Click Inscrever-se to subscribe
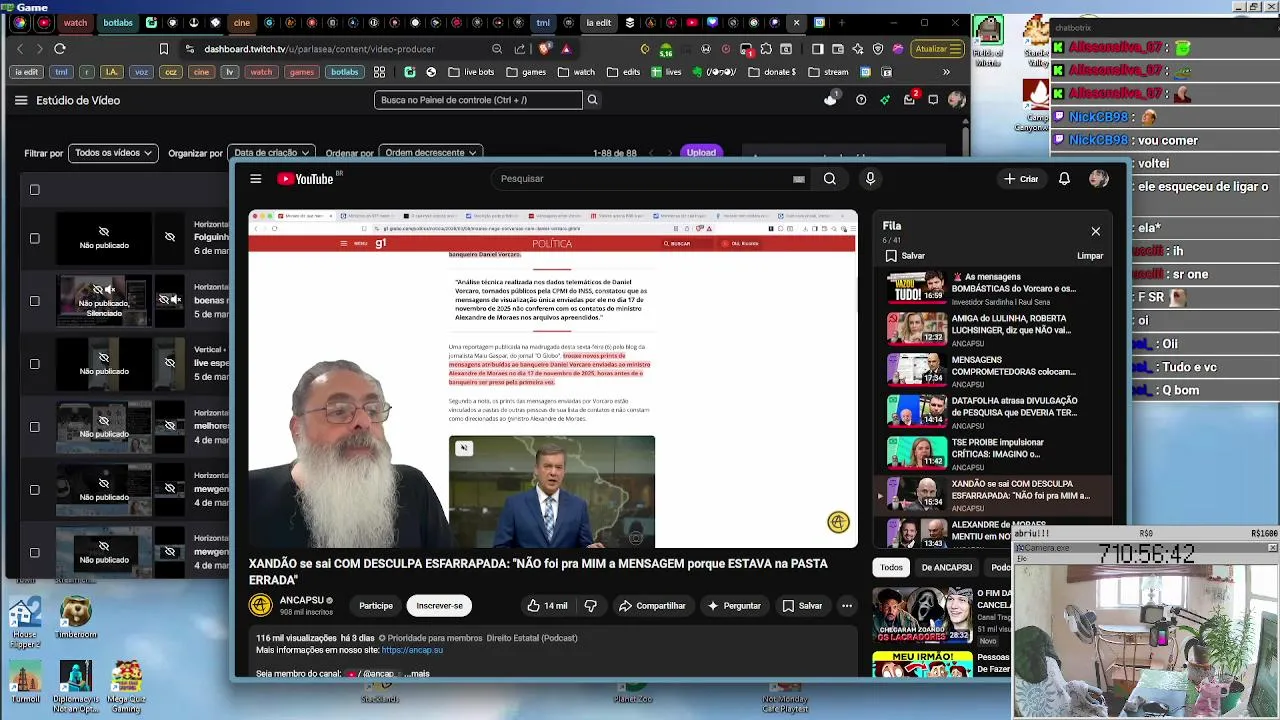The width and height of the screenshot is (1280, 720). point(439,606)
